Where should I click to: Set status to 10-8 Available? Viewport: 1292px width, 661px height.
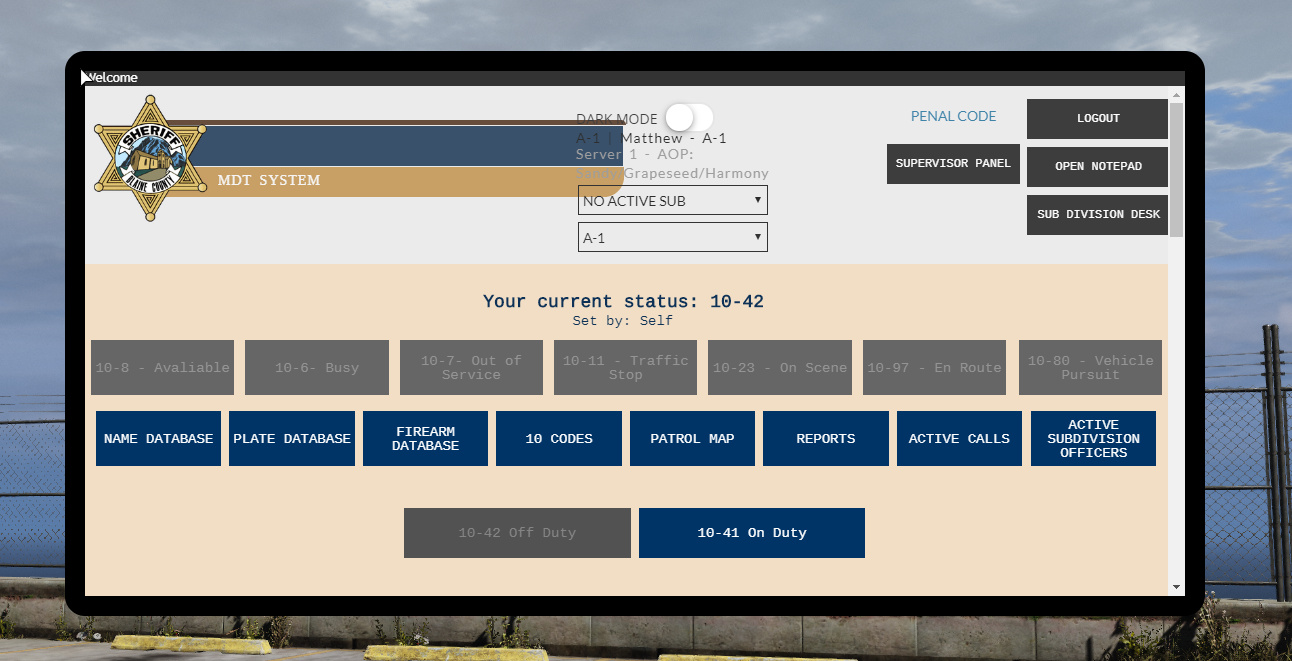(162, 367)
